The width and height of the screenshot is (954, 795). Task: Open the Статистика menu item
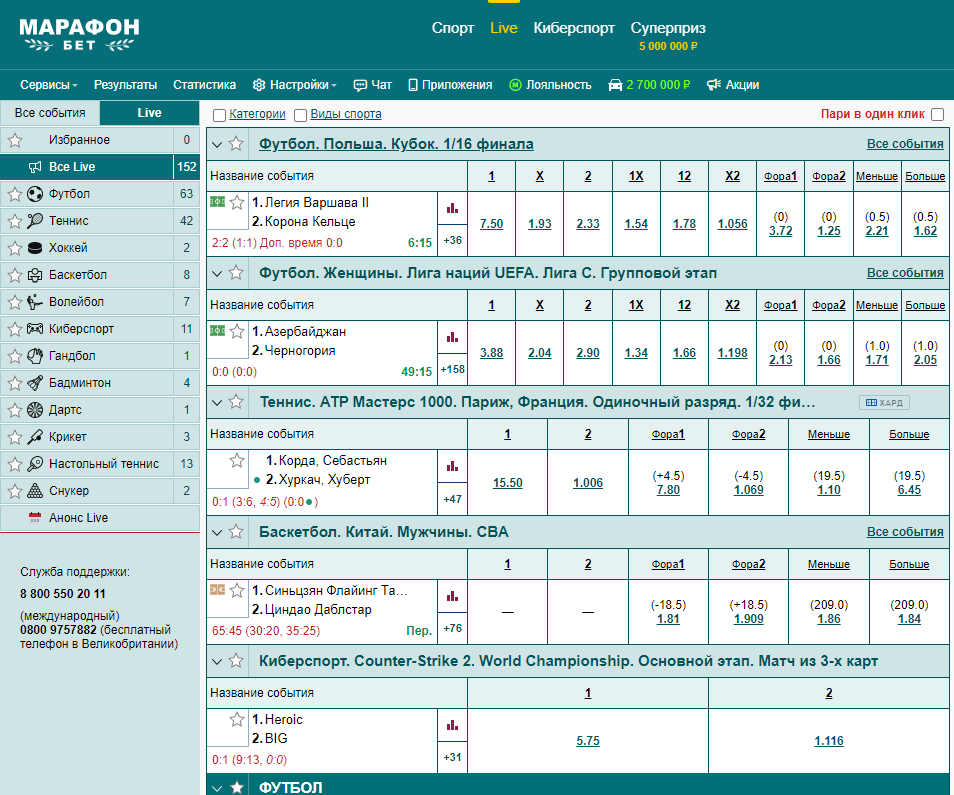[x=204, y=85]
